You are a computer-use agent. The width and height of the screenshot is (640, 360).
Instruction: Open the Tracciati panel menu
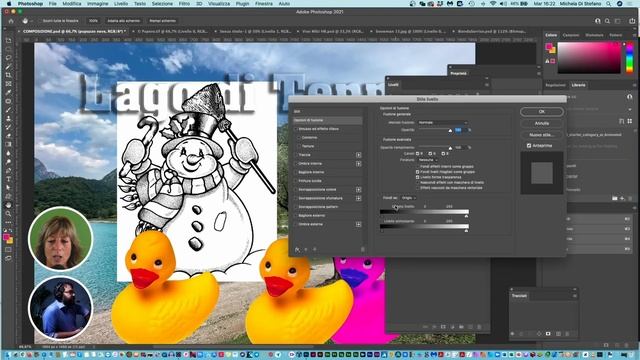point(574,296)
